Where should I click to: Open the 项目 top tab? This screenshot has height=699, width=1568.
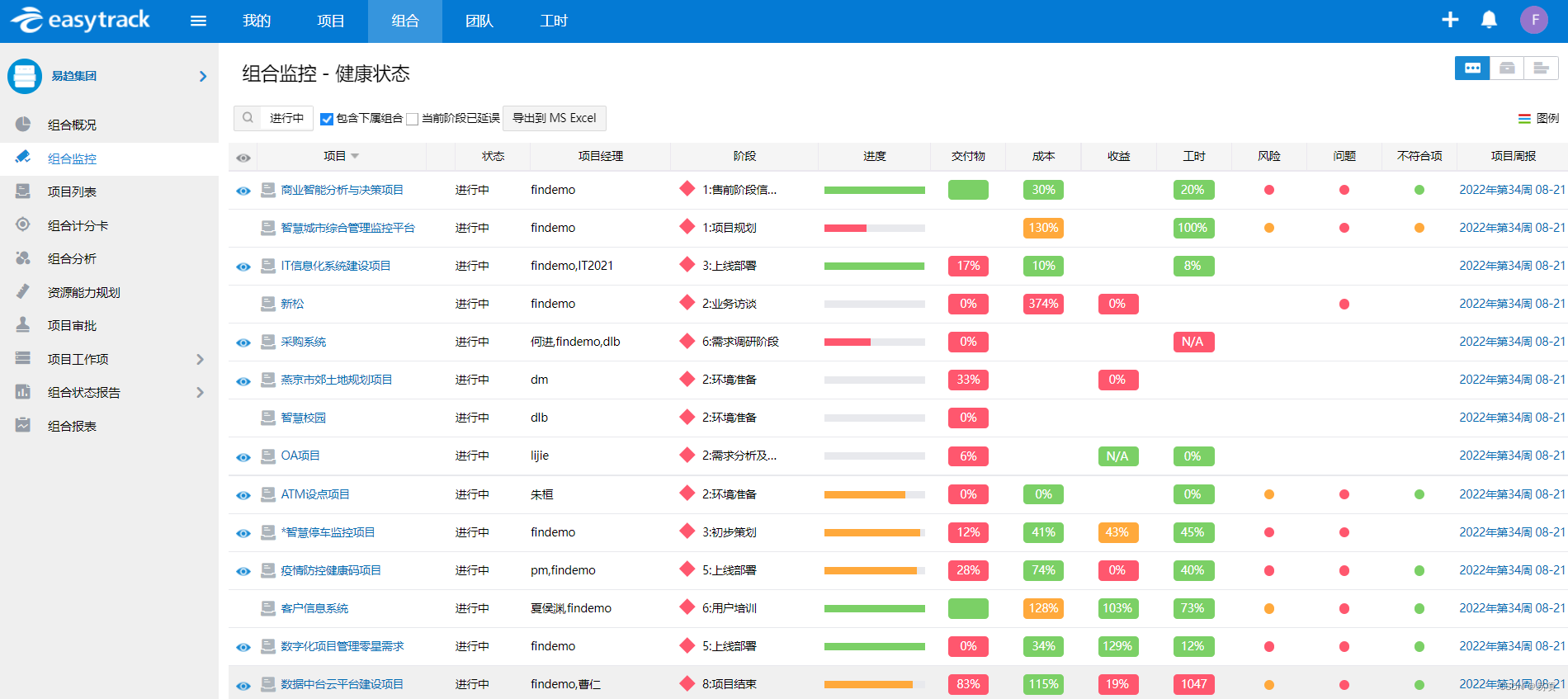[x=331, y=21]
